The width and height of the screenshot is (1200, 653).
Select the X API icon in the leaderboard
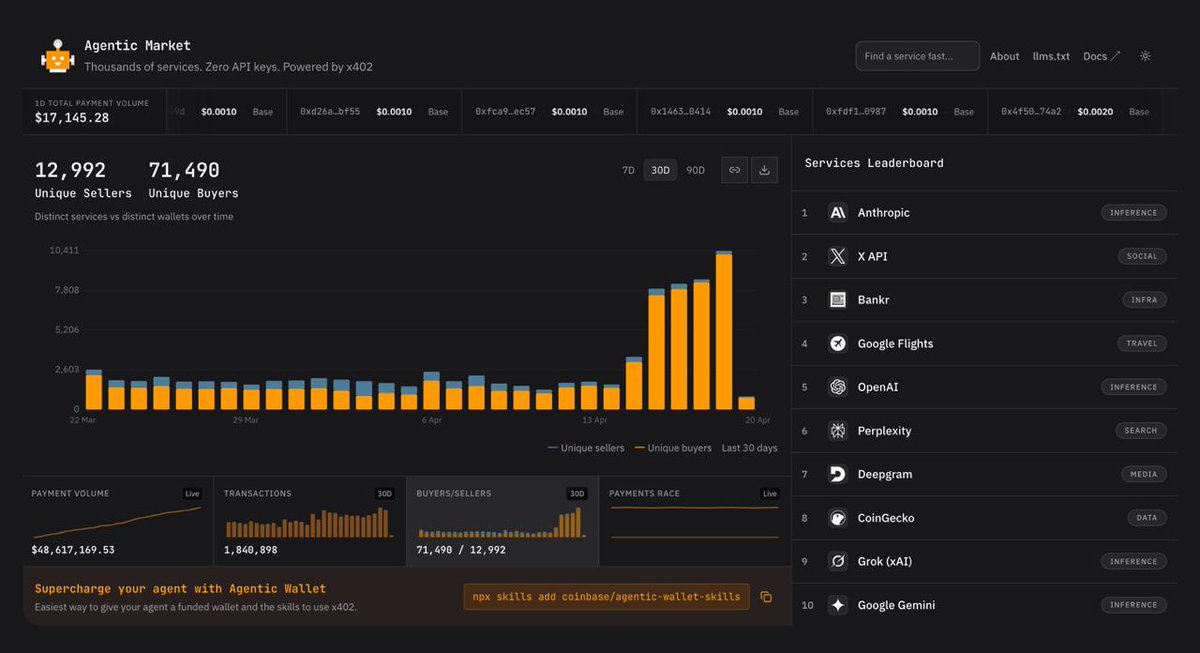click(x=837, y=256)
